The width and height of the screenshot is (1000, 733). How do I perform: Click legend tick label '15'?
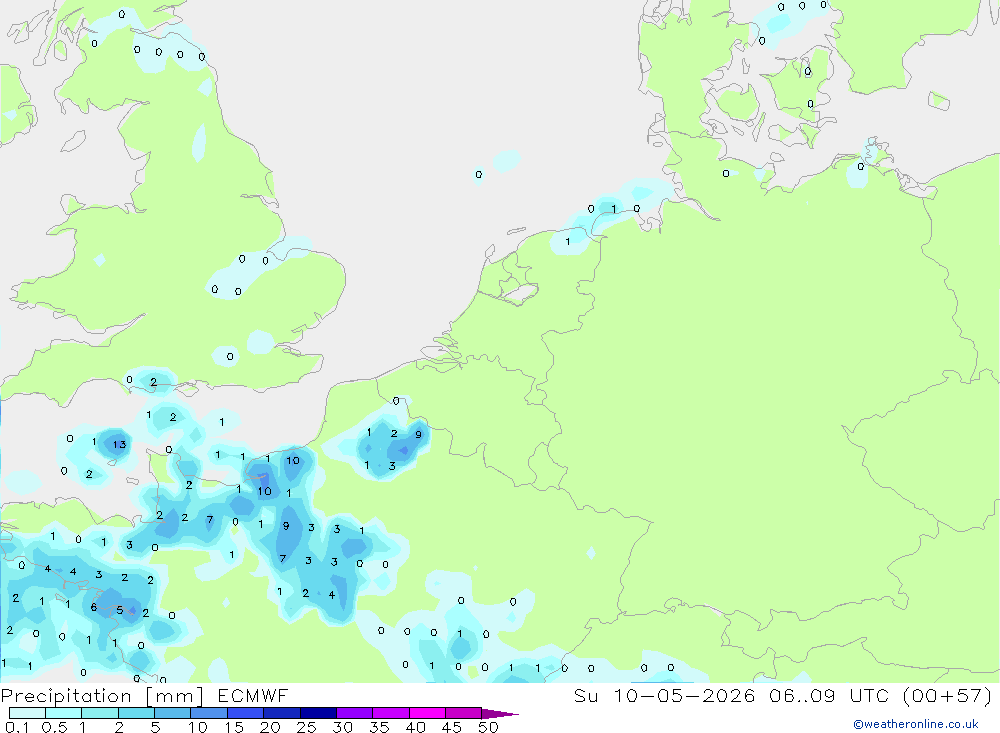click(233, 727)
